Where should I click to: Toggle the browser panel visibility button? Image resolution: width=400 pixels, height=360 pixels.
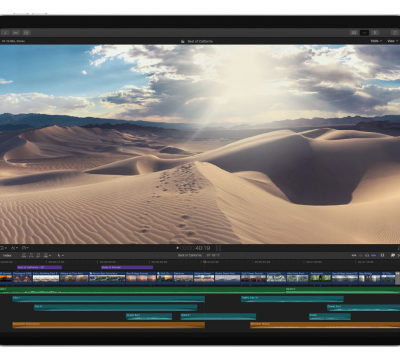pos(354,33)
